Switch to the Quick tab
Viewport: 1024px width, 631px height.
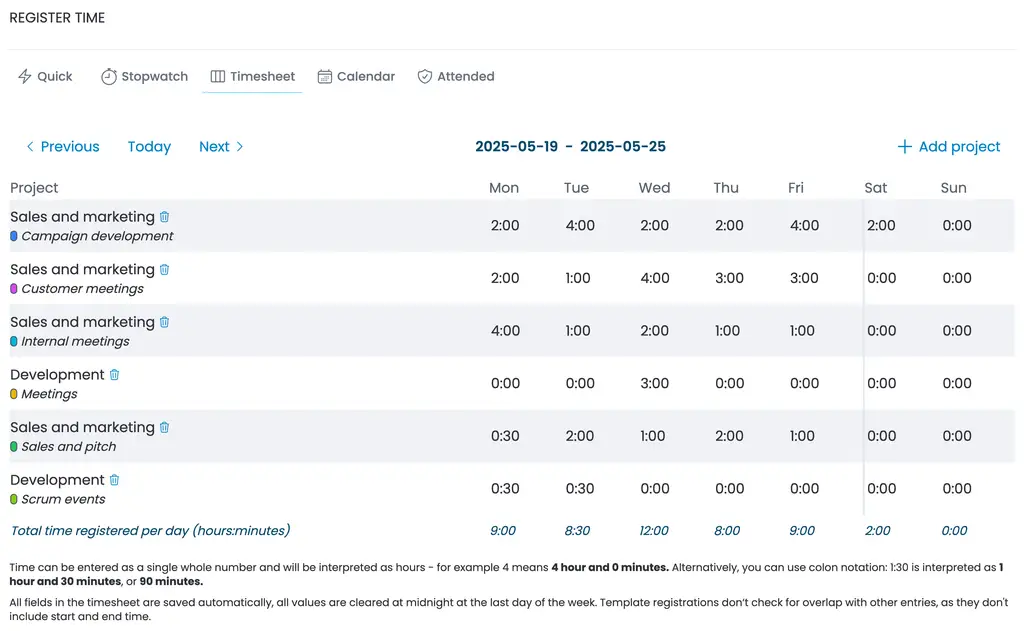(x=45, y=77)
